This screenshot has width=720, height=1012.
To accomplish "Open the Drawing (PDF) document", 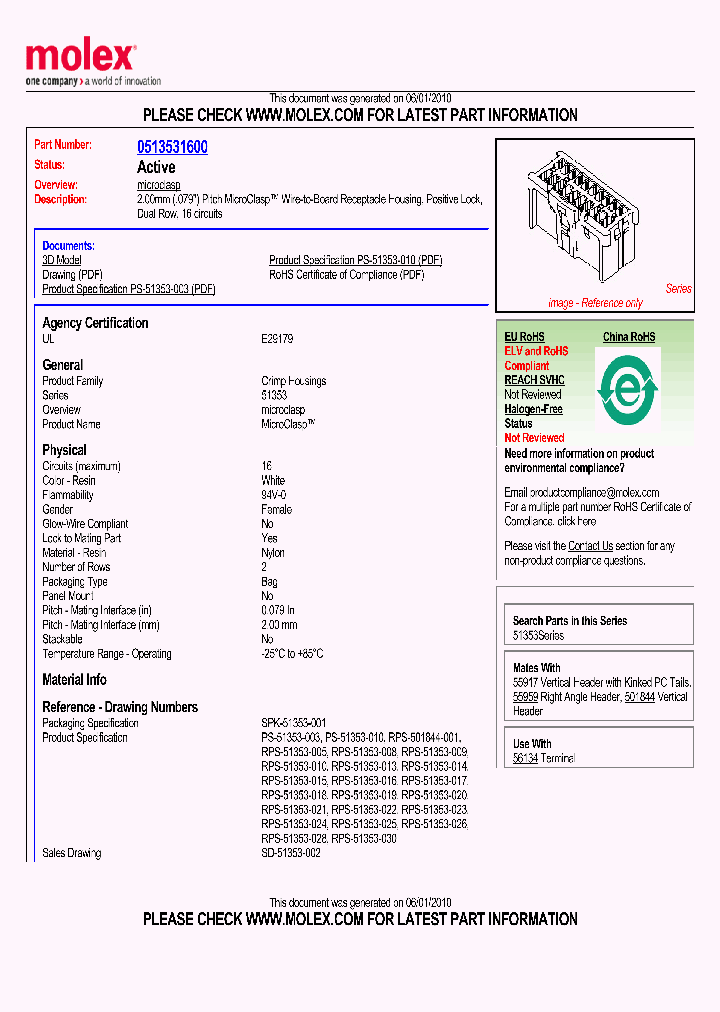I will click(x=72, y=275).
